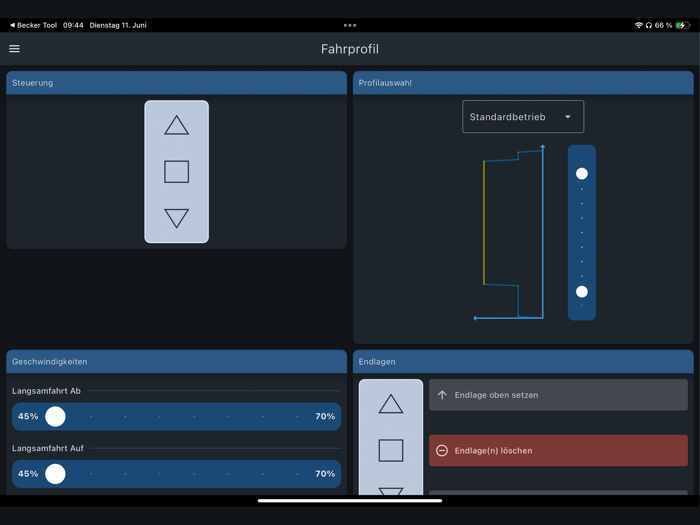Click the Langsamfahrt Auf slider handle
The height and width of the screenshot is (525, 700).
click(55, 474)
